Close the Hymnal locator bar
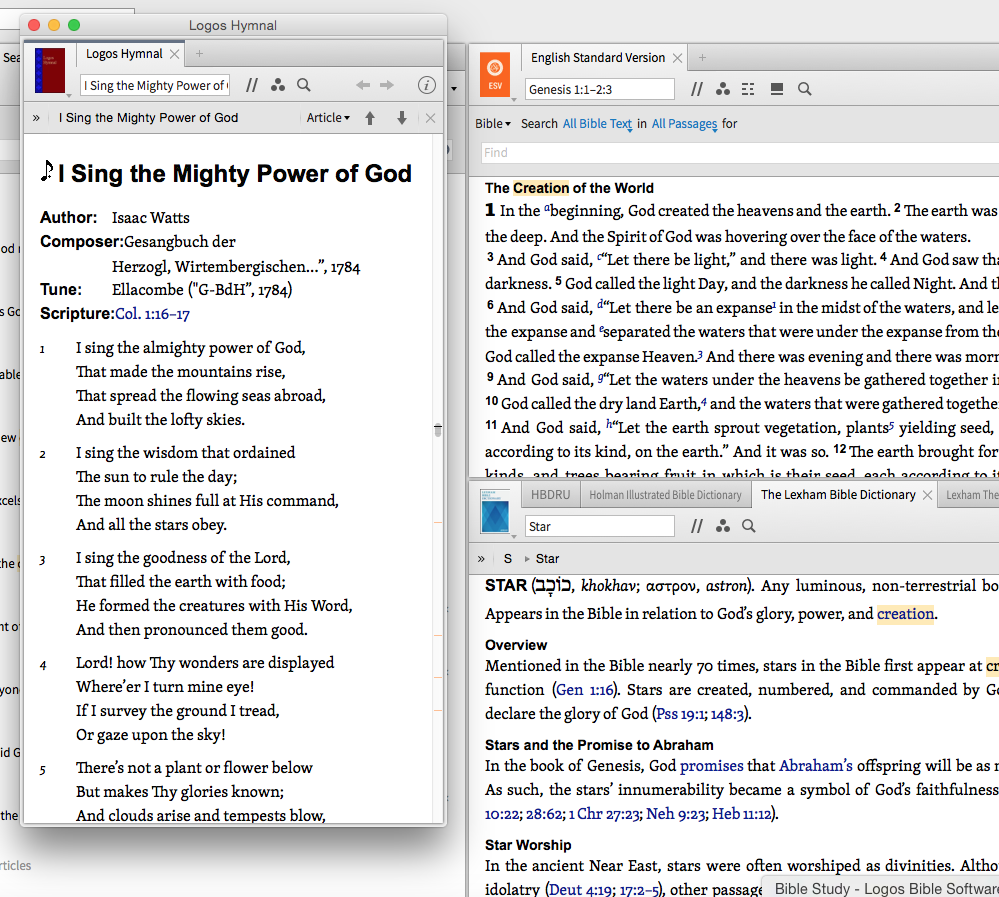This screenshot has width=999, height=897. pyautogui.click(x=431, y=118)
